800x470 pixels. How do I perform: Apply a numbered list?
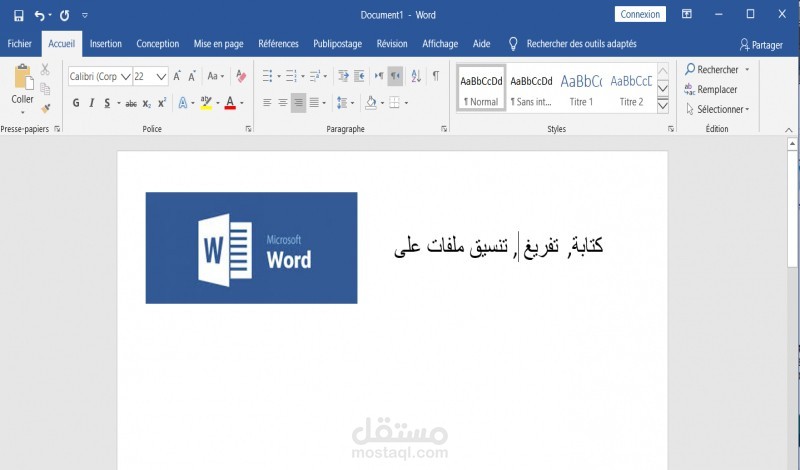(x=291, y=76)
